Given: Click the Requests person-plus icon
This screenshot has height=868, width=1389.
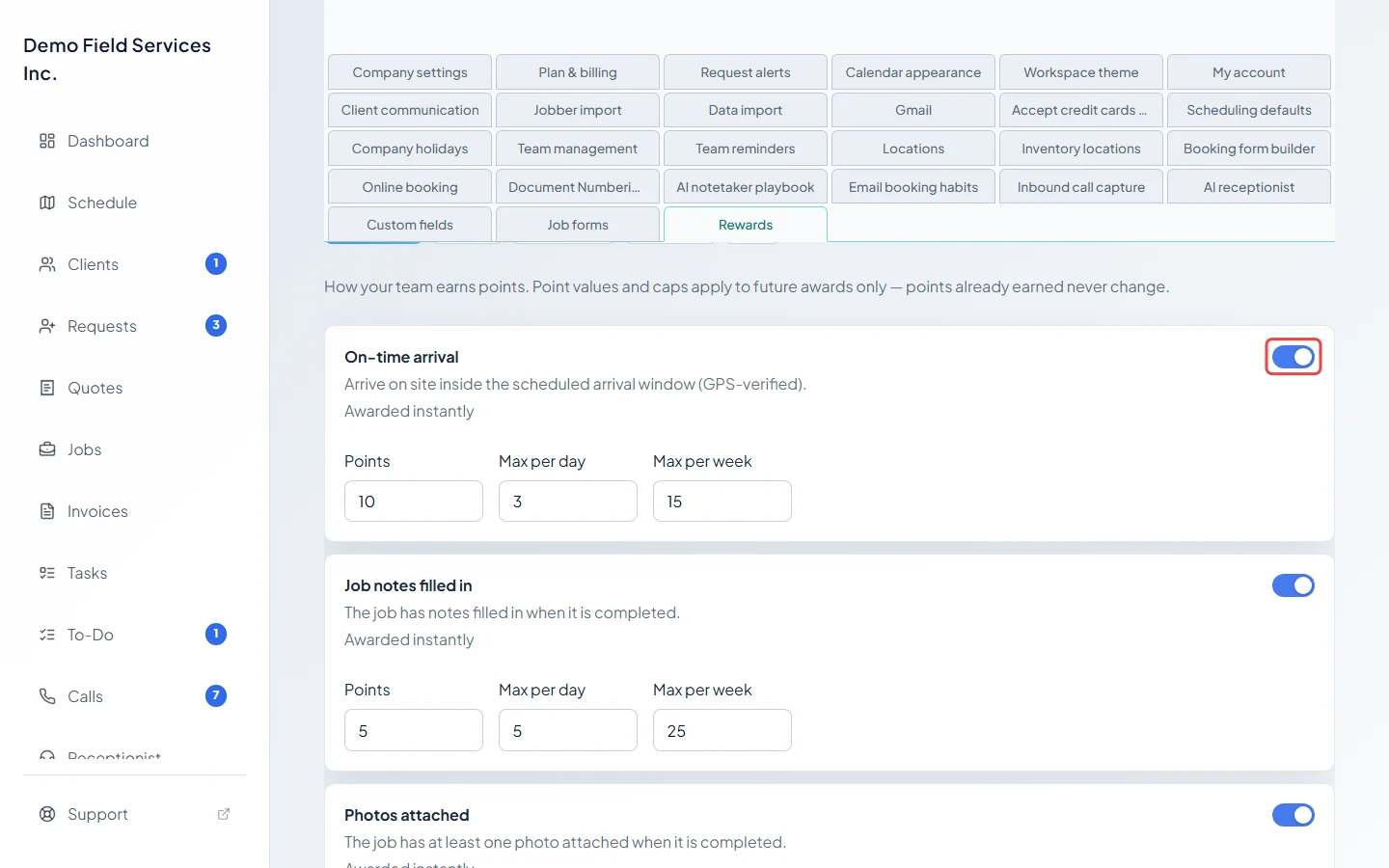Looking at the screenshot, I should (x=47, y=326).
